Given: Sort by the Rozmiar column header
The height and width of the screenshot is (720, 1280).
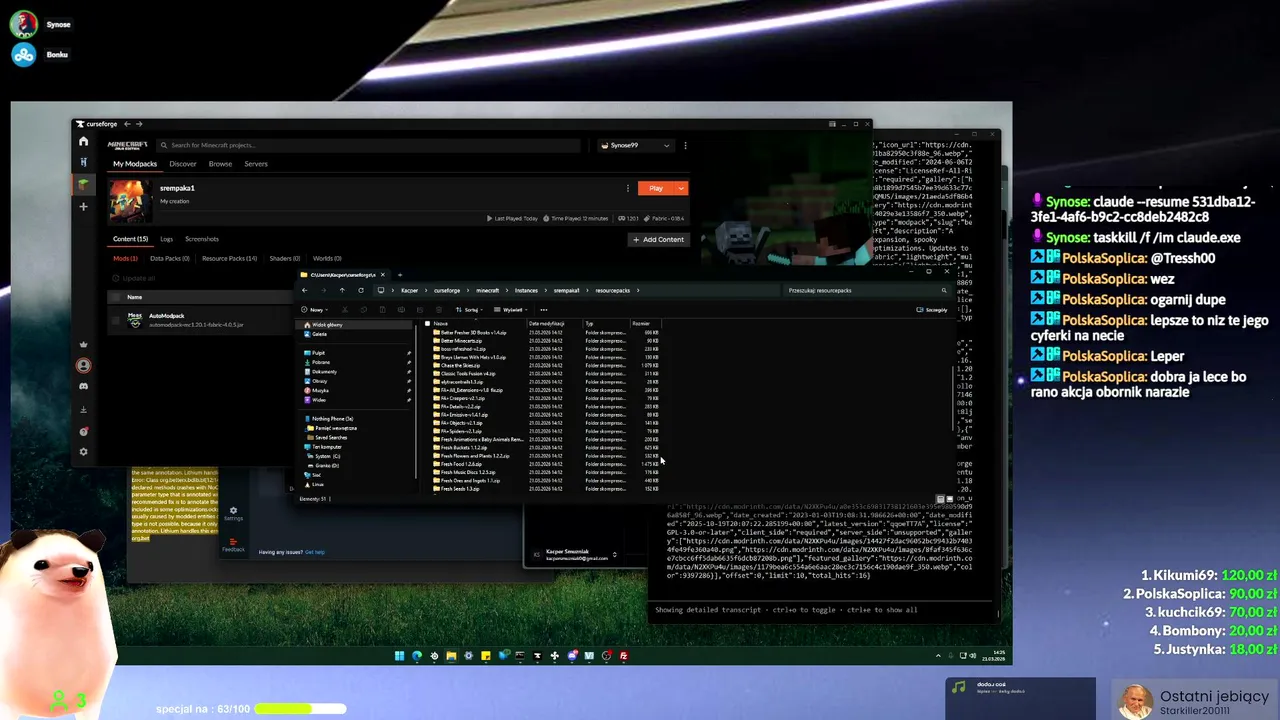Looking at the screenshot, I should pos(641,324).
